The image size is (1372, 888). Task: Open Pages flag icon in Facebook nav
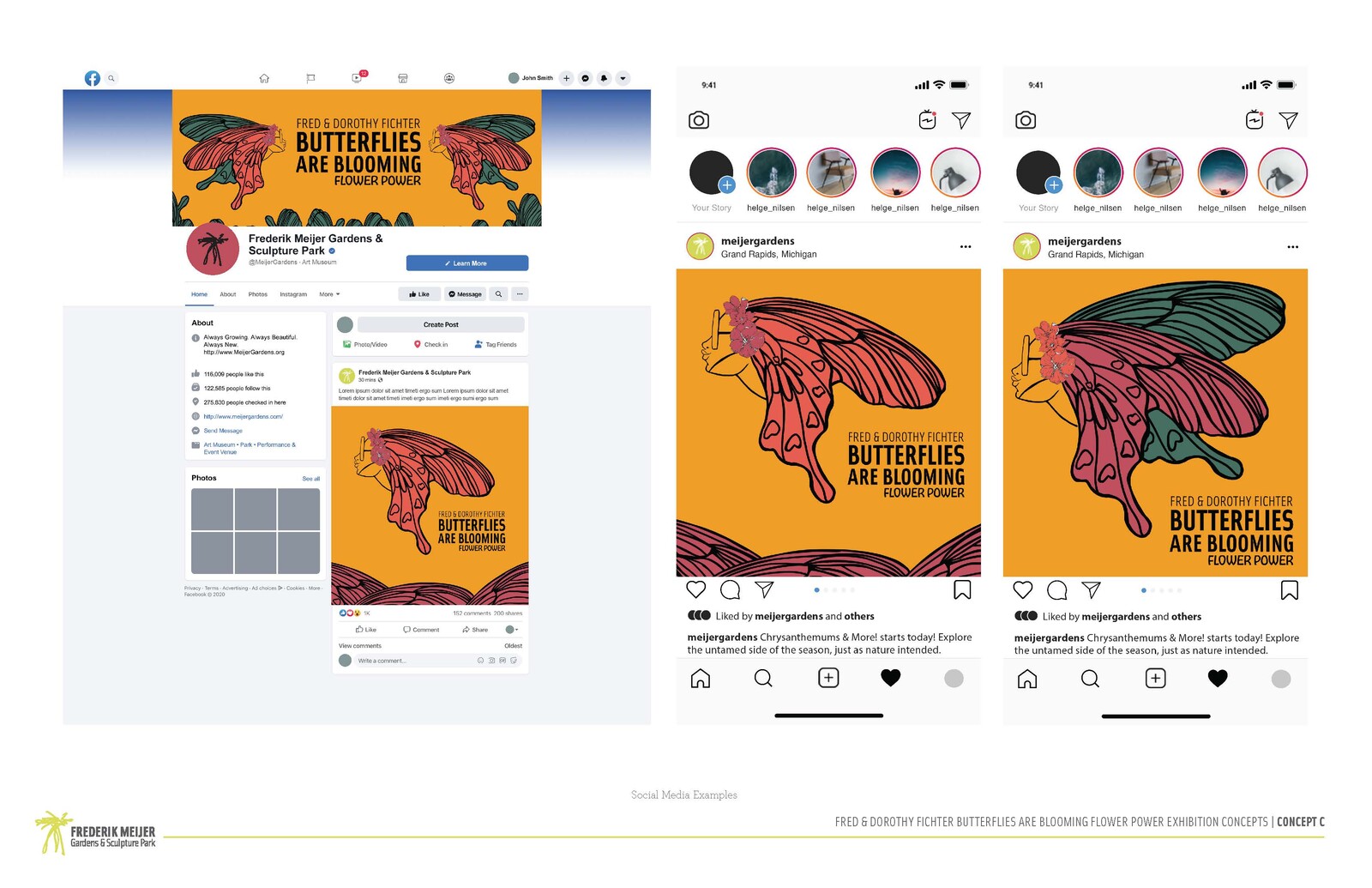pyautogui.click(x=310, y=78)
